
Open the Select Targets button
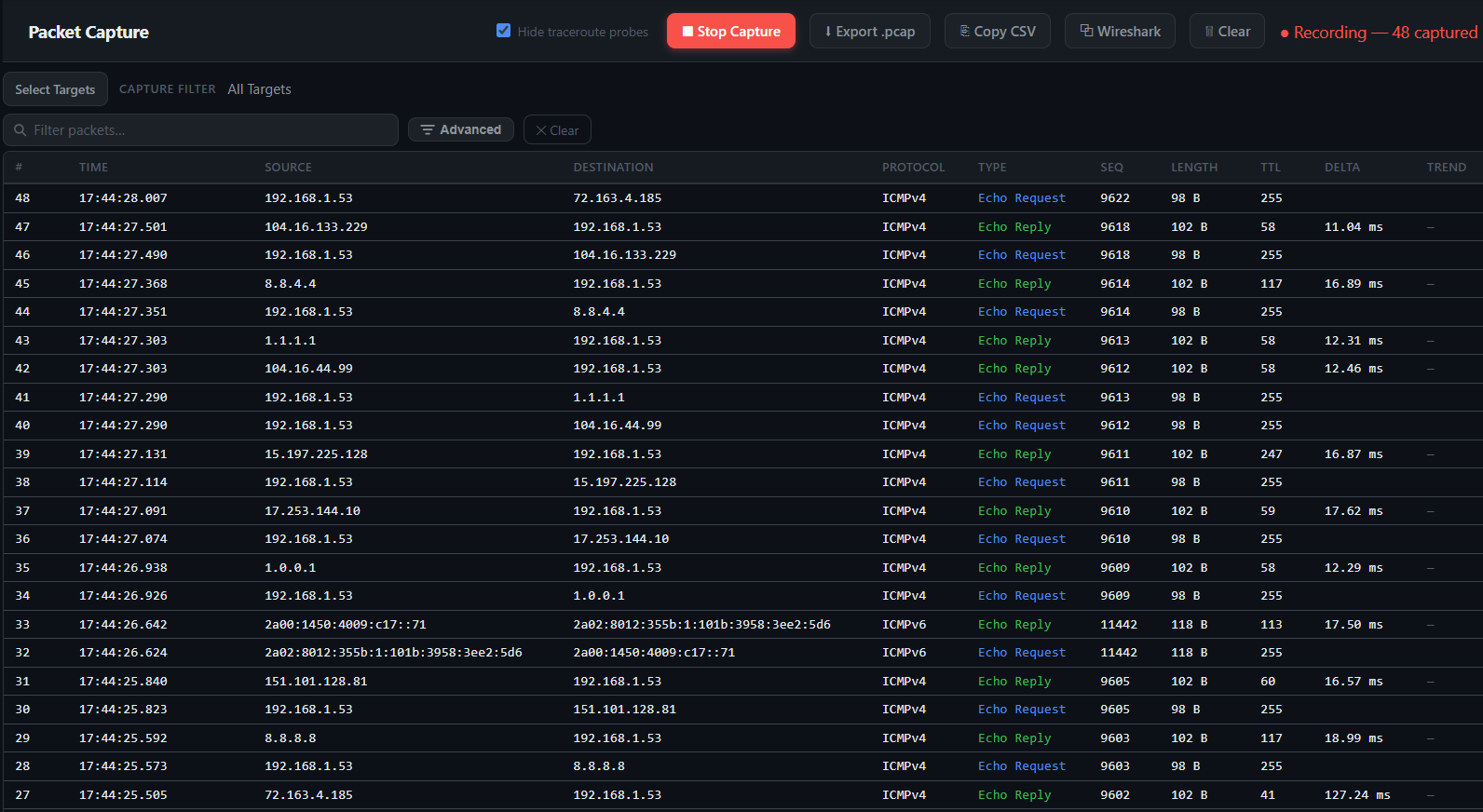click(55, 89)
